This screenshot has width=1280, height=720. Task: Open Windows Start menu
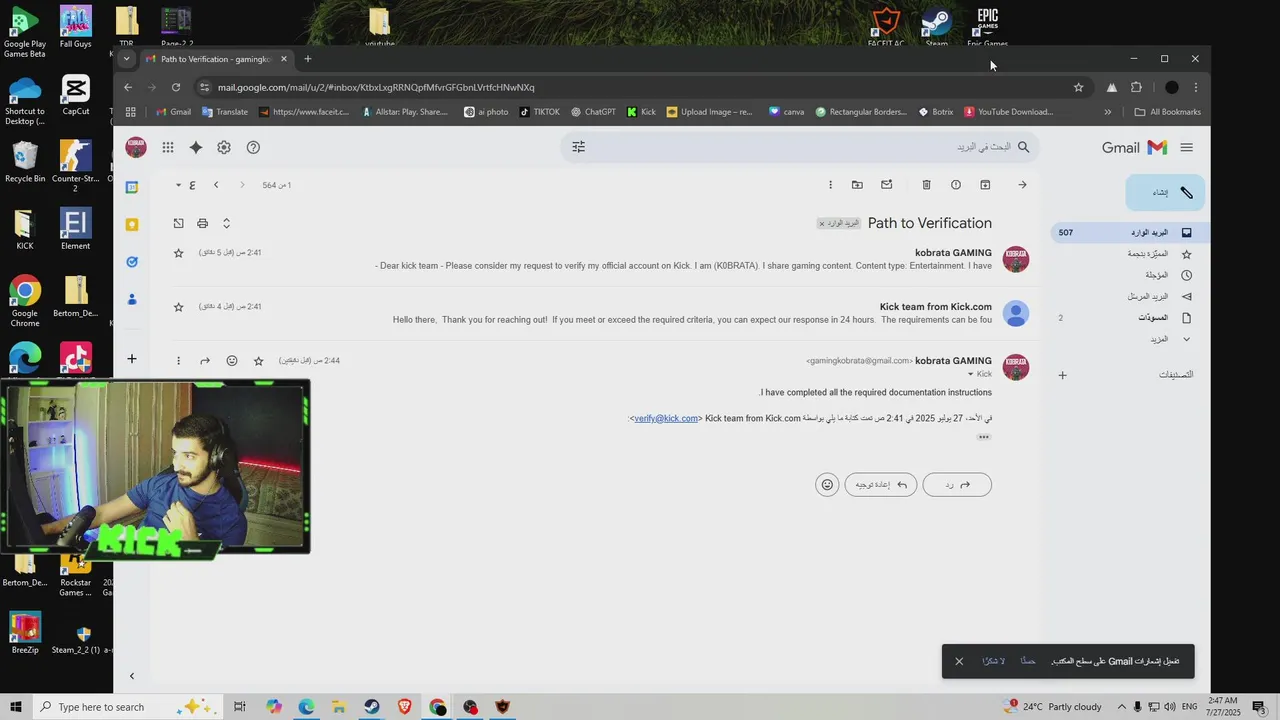[x=15, y=707]
